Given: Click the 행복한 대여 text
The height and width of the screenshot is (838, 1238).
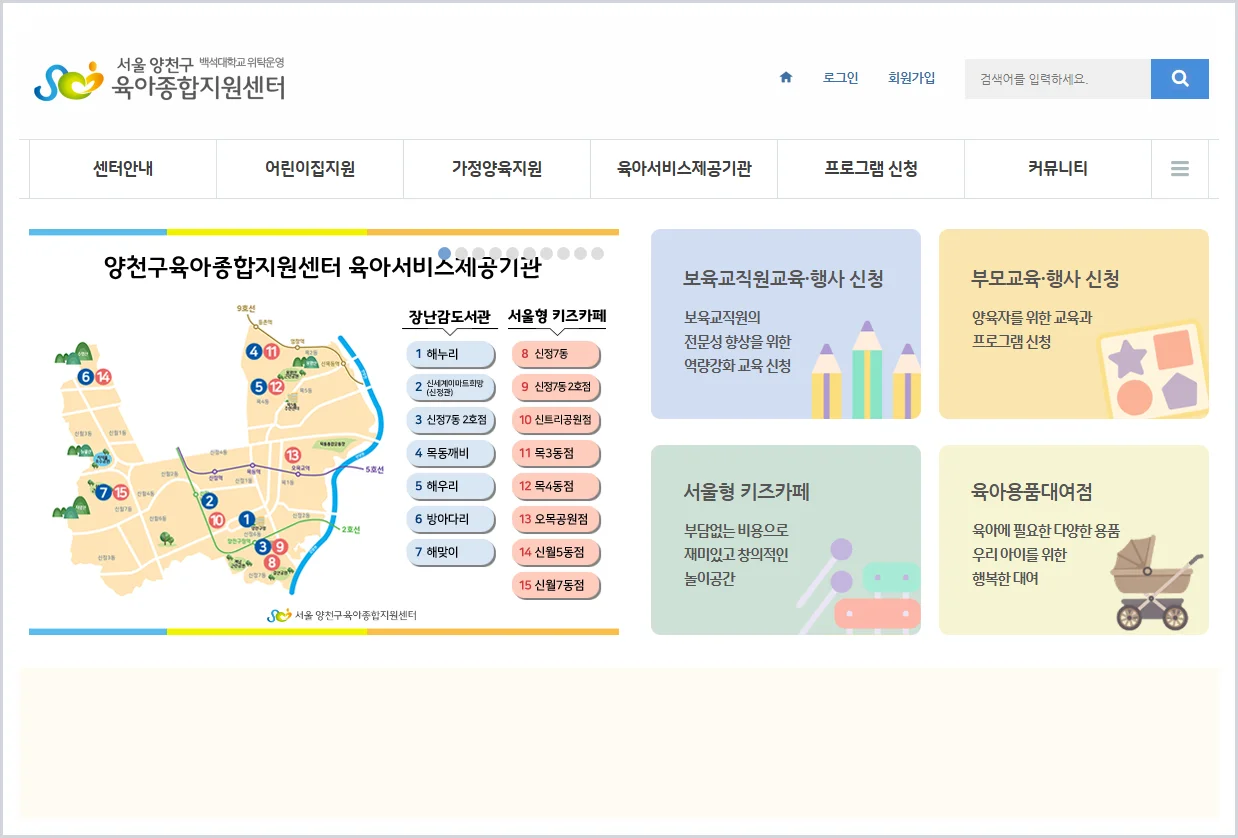Looking at the screenshot, I should 1005,578.
